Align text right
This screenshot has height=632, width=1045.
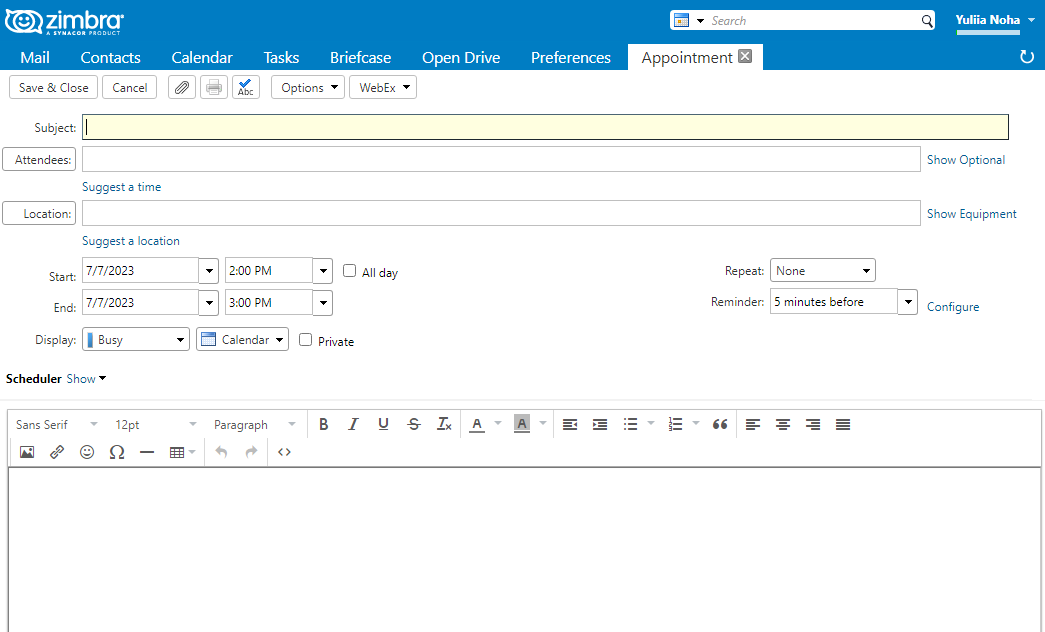click(813, 425)
